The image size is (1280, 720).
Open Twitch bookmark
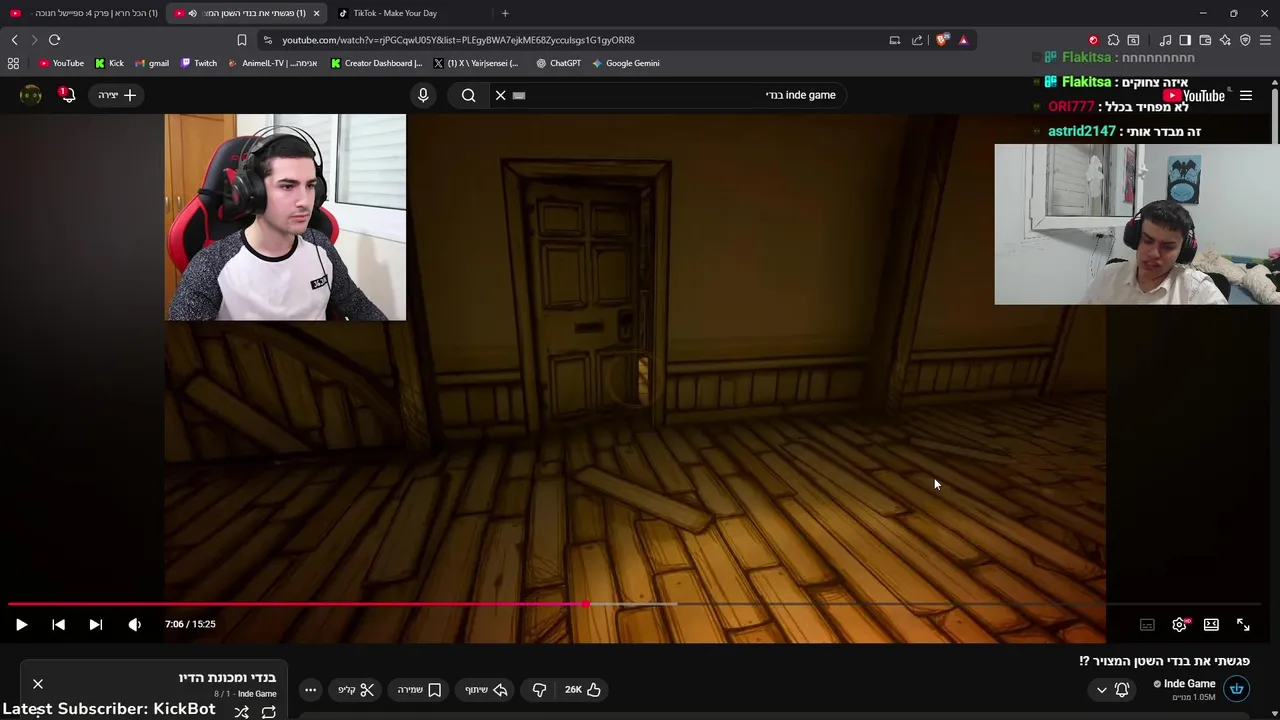(199, 63)
